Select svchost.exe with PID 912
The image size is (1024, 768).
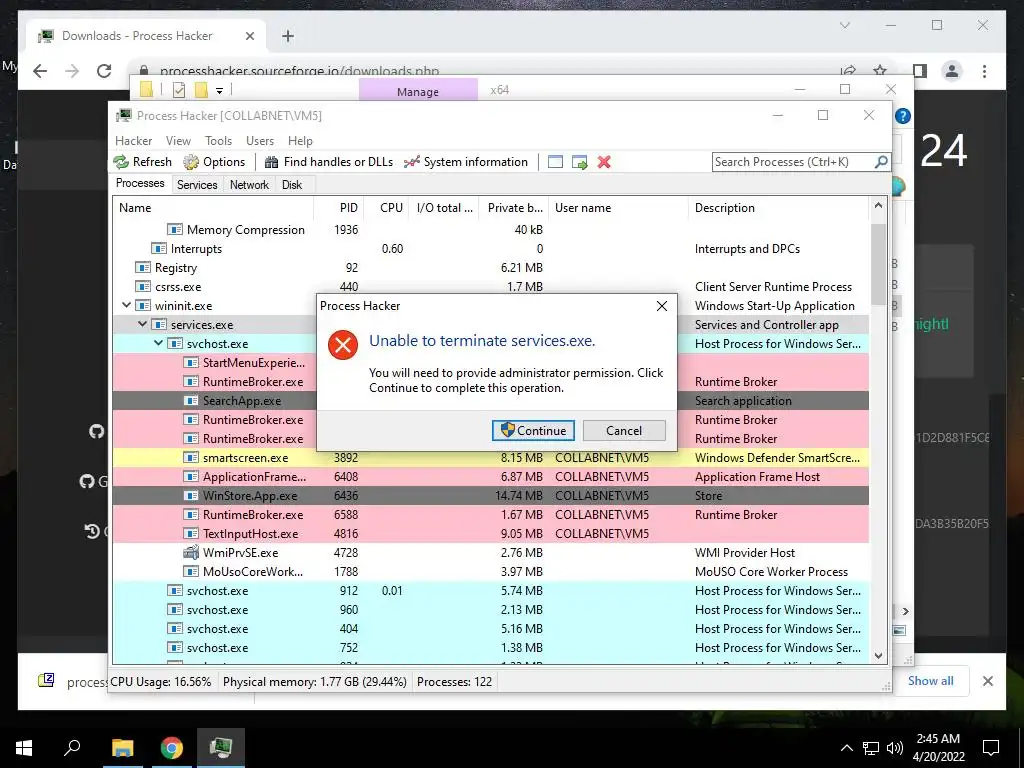pos(490,590)
